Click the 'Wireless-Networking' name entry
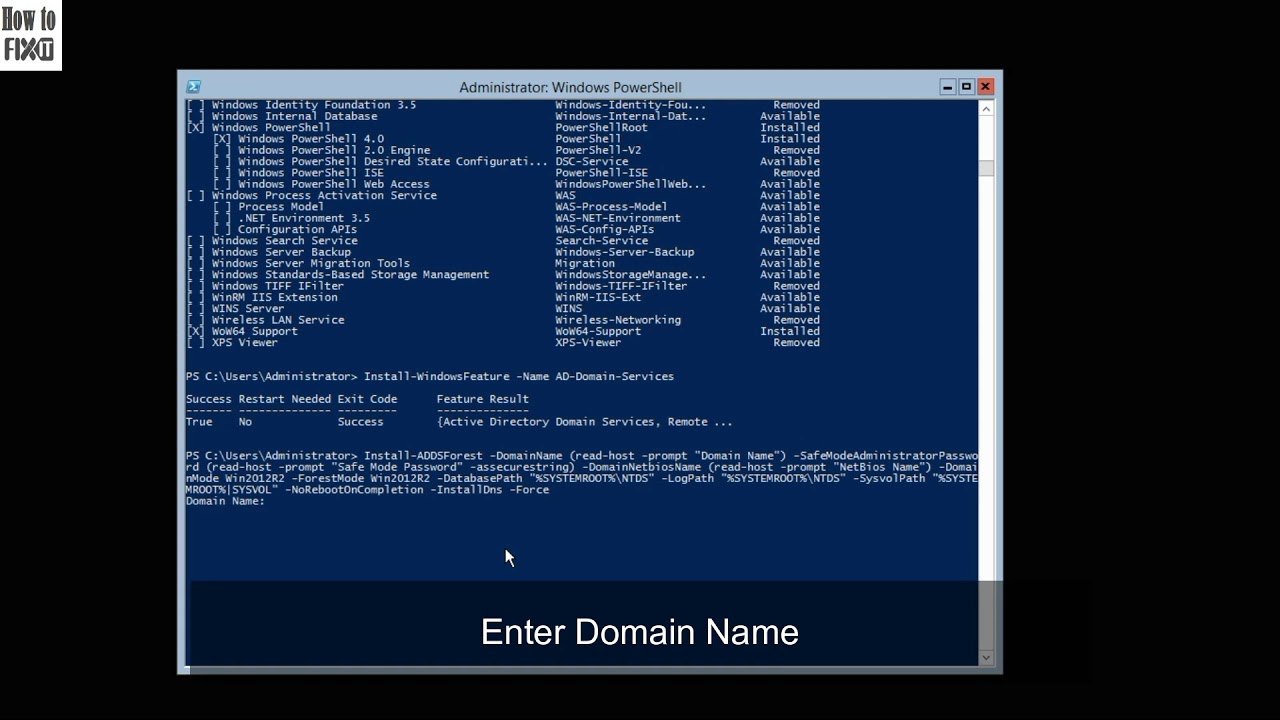1280x720 pixels. point(618,320)
